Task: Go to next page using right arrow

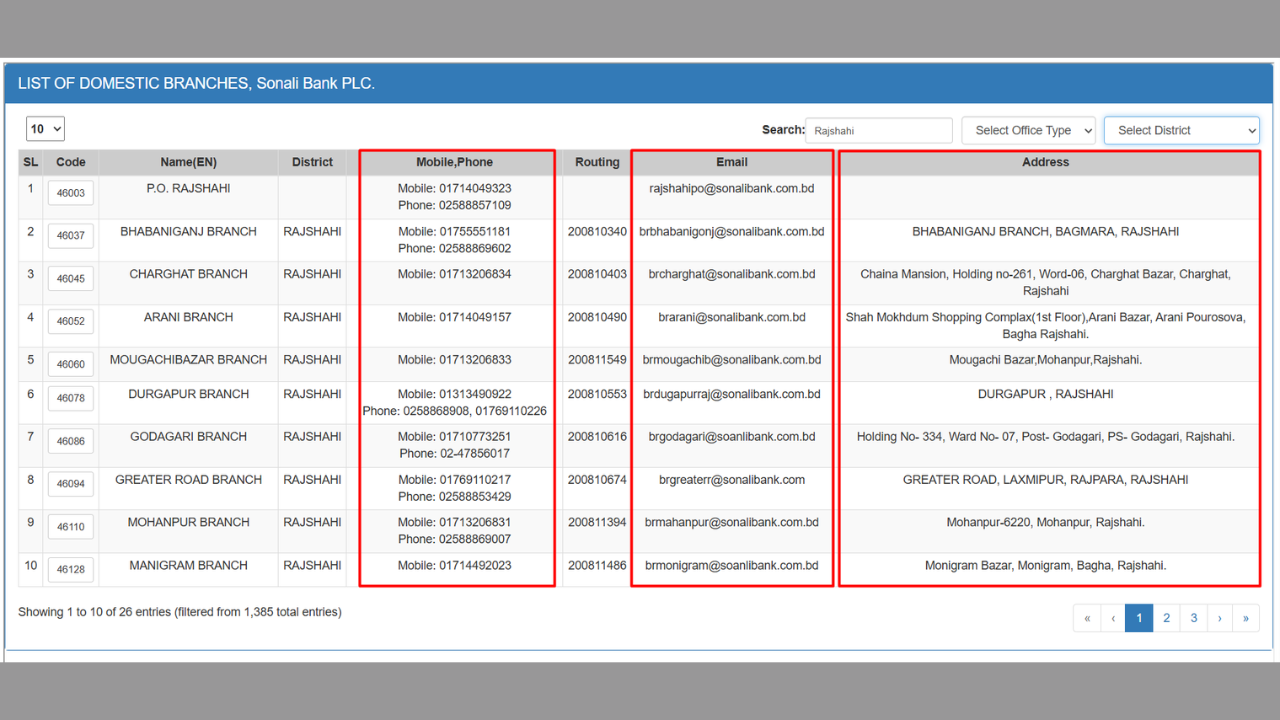Action: [x=1219, y=618]
